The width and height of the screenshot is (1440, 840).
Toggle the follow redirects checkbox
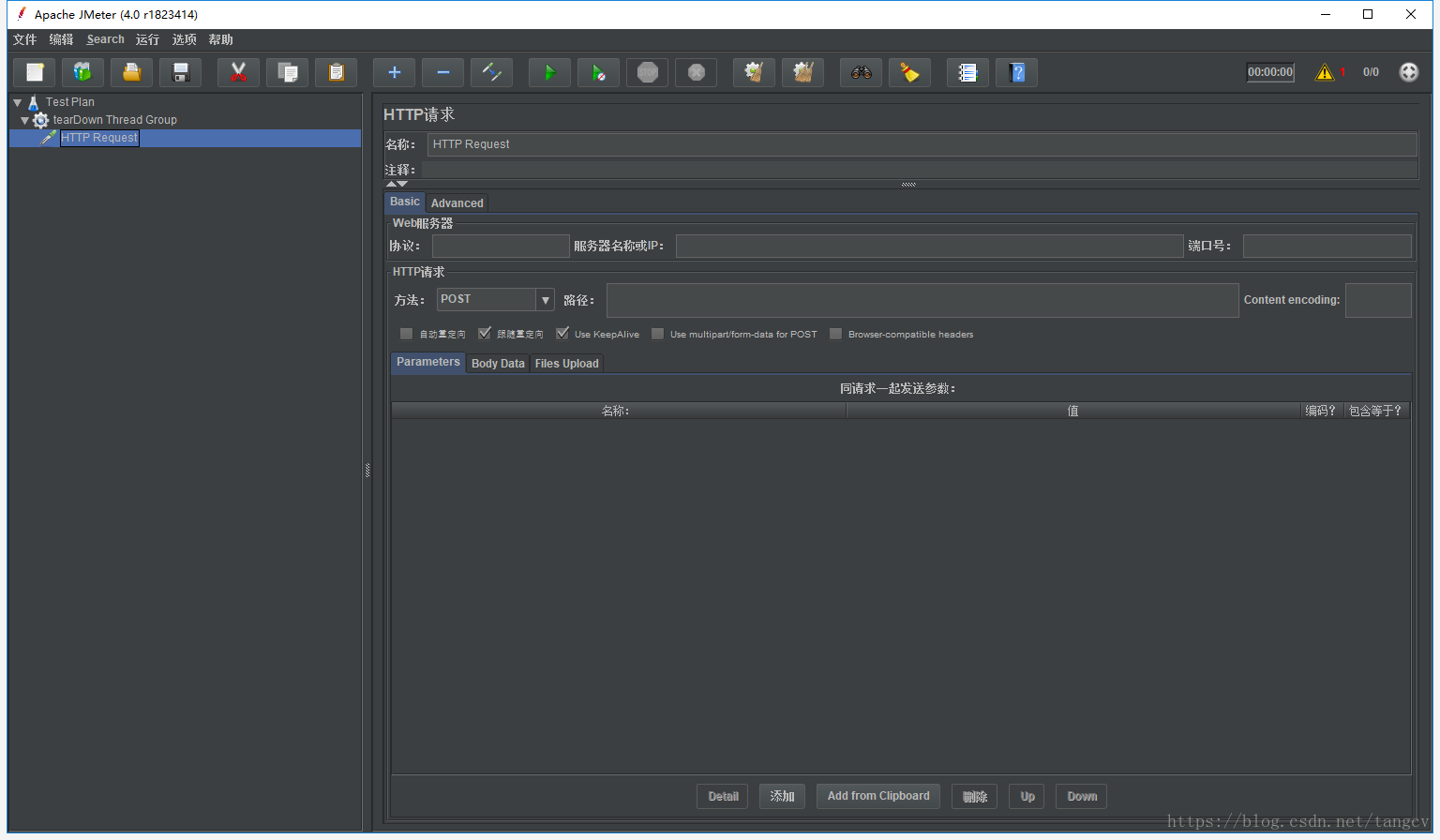tap(485, 334)
